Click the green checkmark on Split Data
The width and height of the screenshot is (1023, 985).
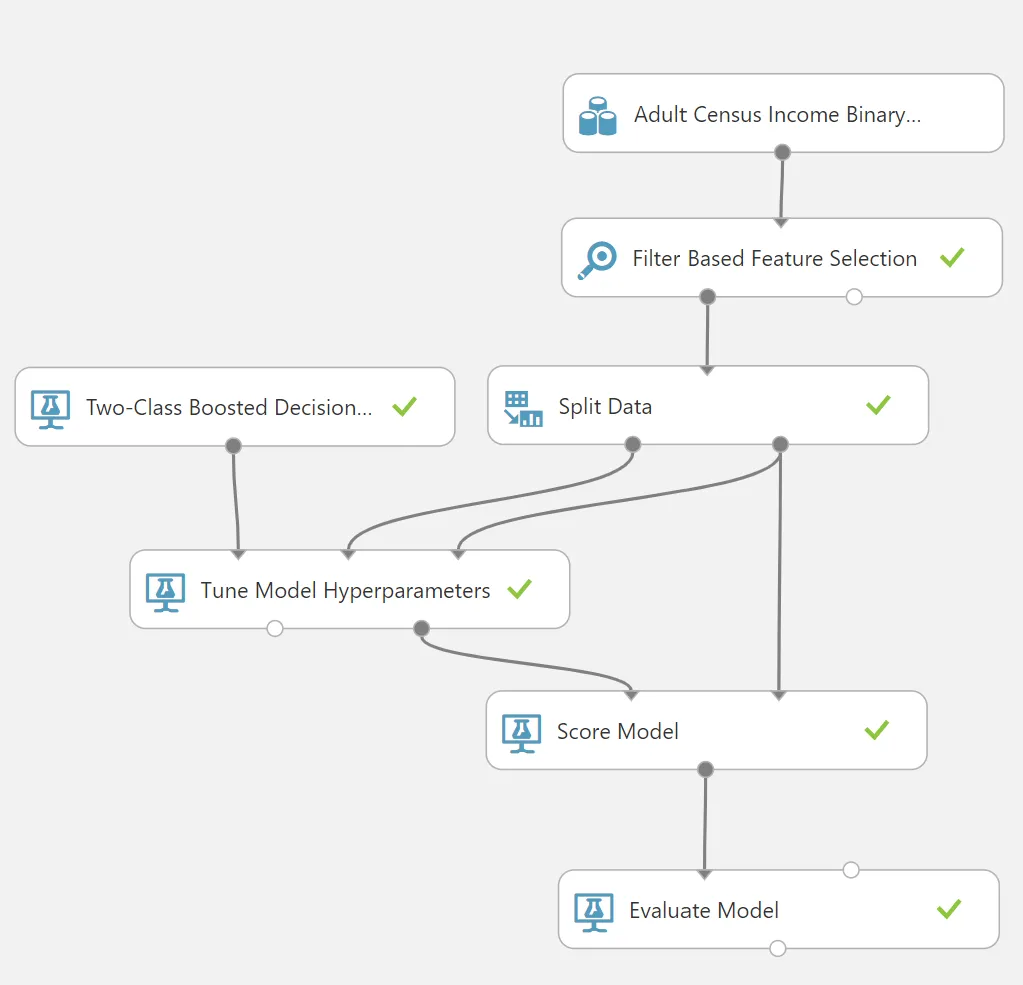(878, 404)
